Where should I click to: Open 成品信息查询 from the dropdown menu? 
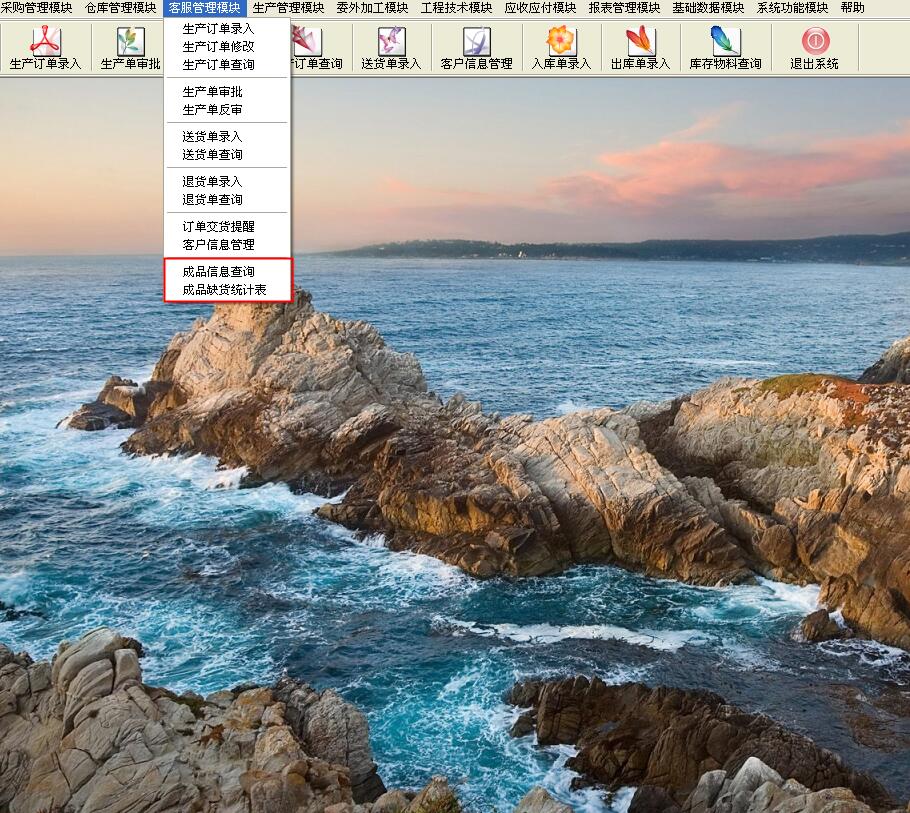click(218, 272)
